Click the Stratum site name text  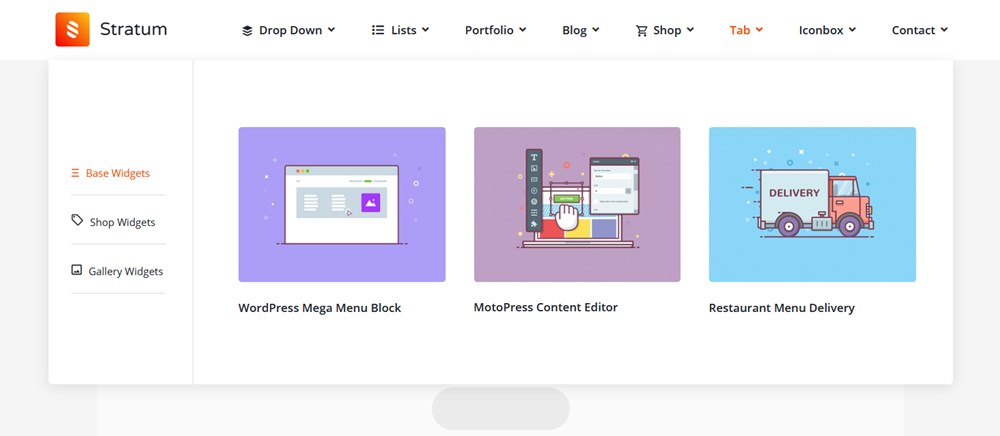133,29
